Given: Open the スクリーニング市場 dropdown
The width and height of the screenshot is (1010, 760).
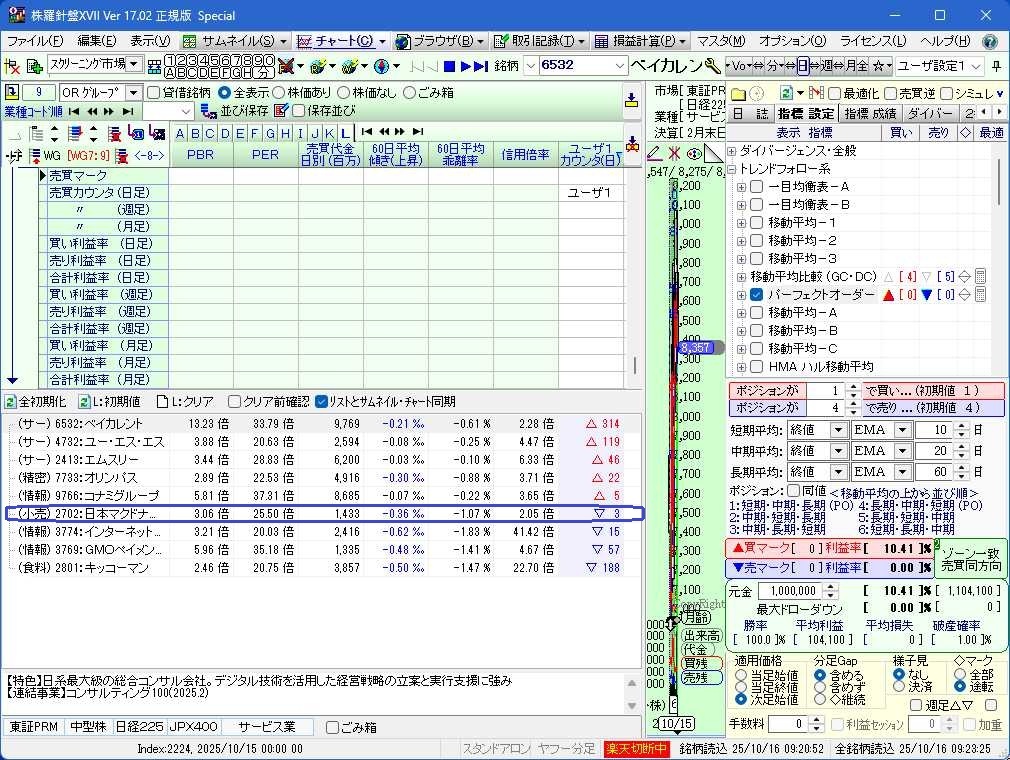Looking at the screenshot, I should pos(133,65).
